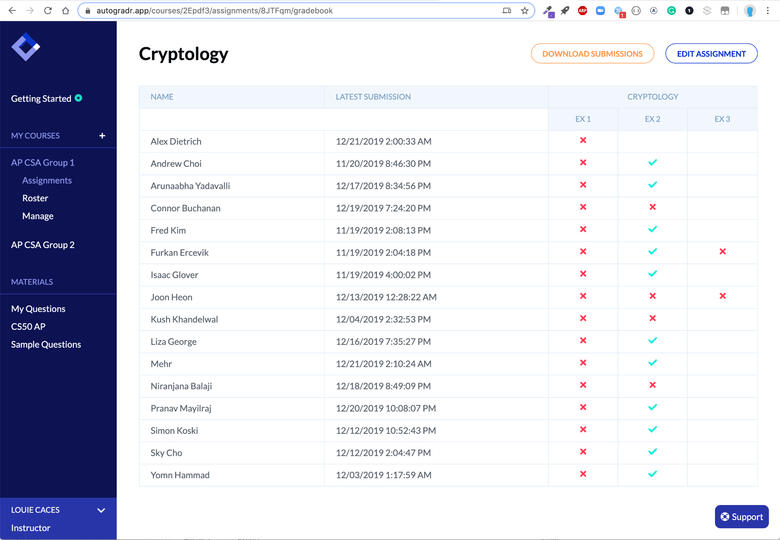
Task: Click the Cryptology page title
Action: click(184, 54)
